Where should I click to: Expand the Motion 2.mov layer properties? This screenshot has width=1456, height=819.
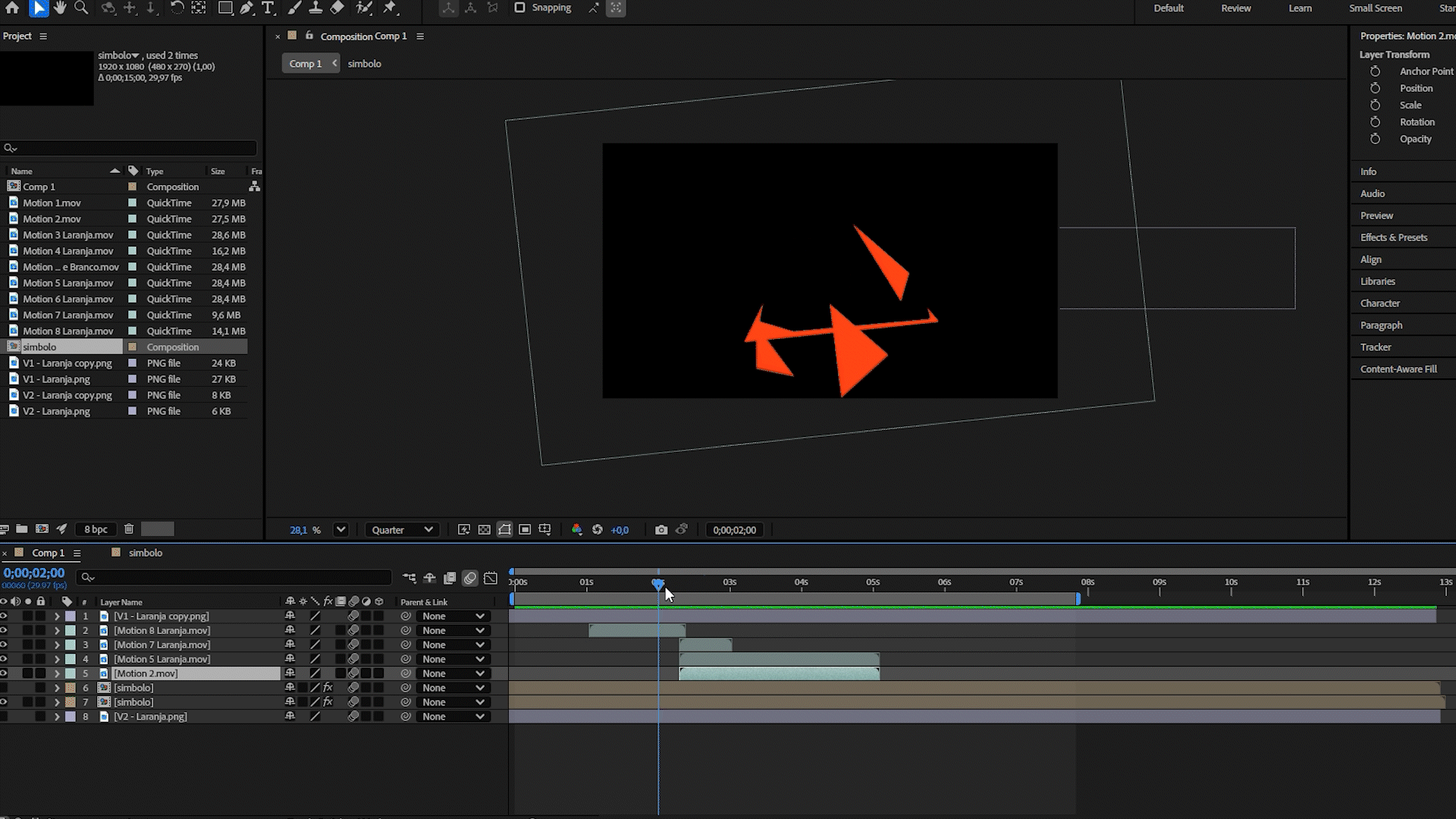pyautogui.click(x=57, y=673)
